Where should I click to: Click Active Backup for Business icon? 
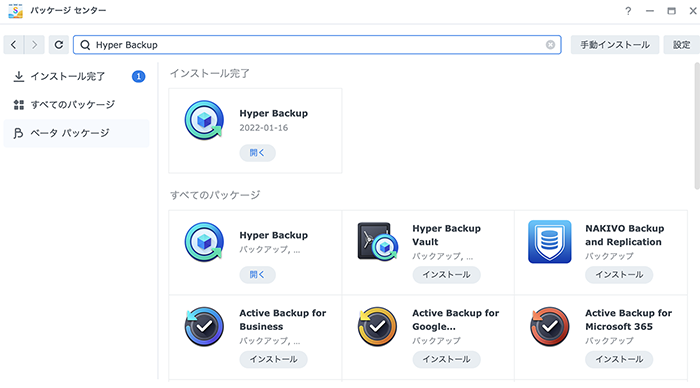tap(204, 326)
